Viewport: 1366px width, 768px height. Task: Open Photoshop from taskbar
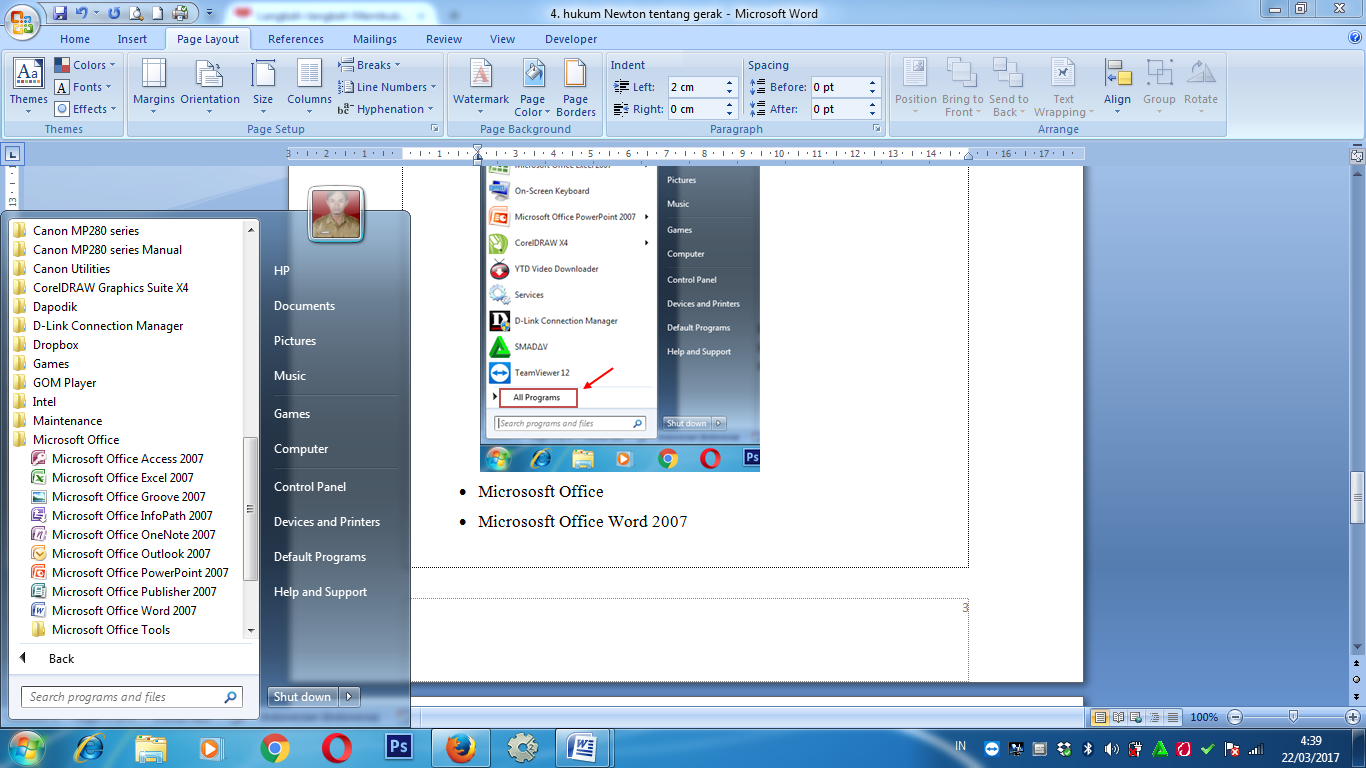[x=399, y=747]
